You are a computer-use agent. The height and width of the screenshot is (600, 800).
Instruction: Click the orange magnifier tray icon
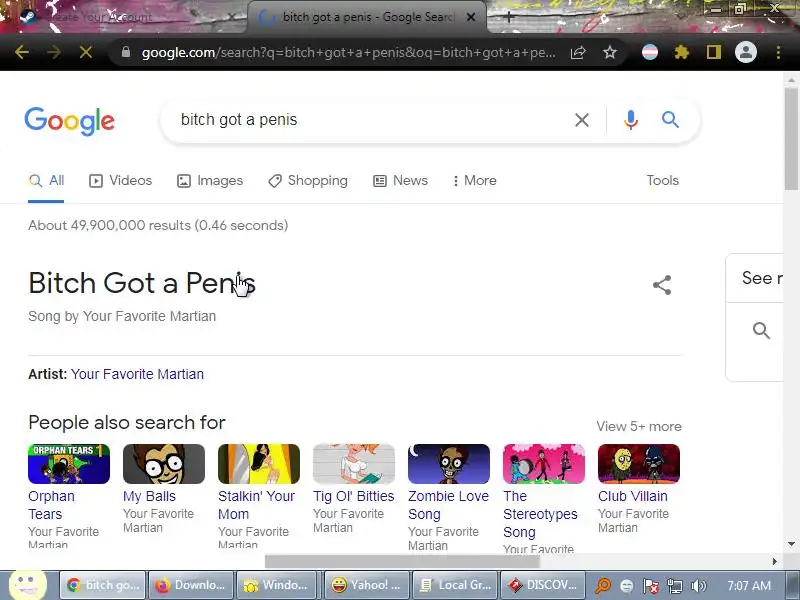click(603, 586)
